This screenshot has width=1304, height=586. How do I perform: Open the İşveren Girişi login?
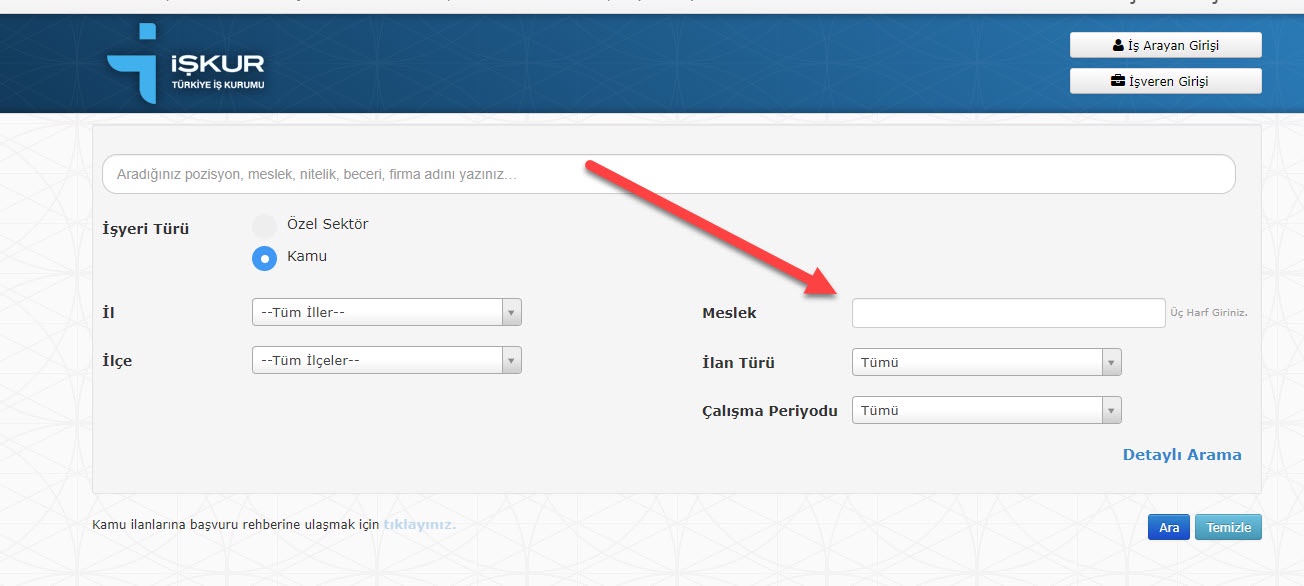click(x=1165, y=81)
